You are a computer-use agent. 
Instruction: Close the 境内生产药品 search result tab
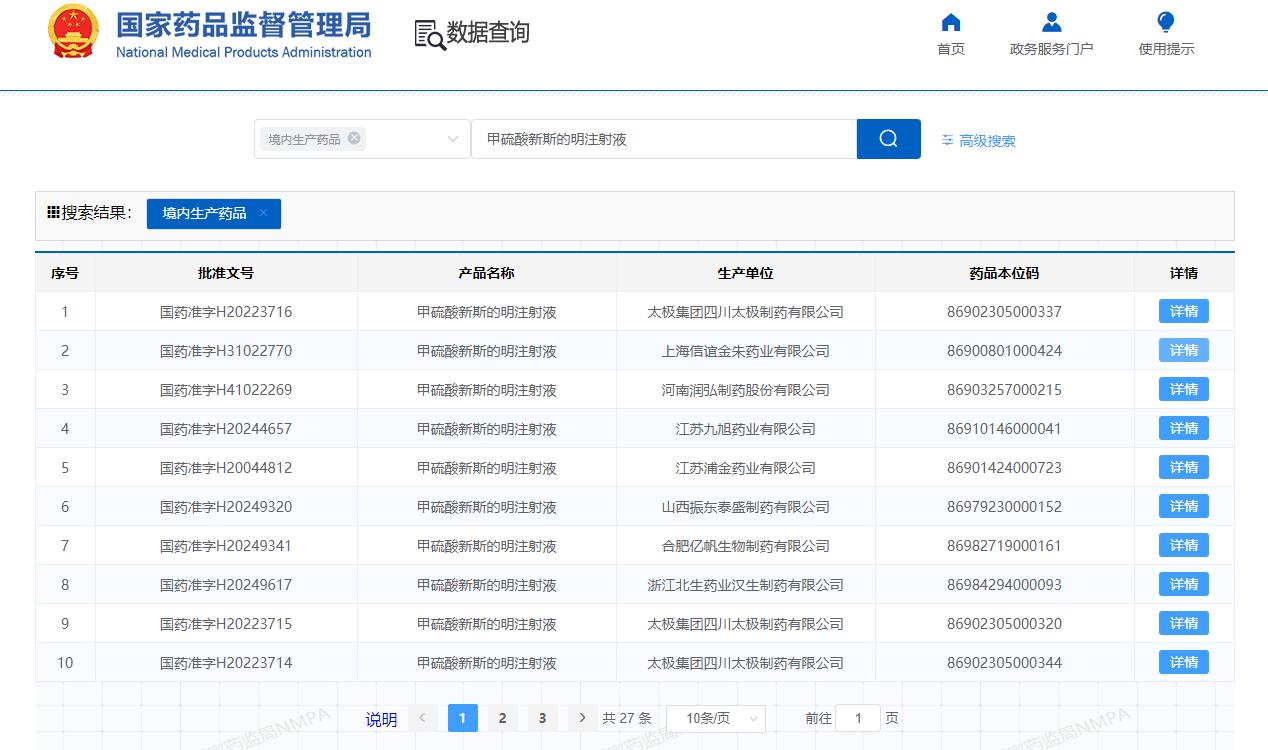pyautogui.click(x=264, y=213)
